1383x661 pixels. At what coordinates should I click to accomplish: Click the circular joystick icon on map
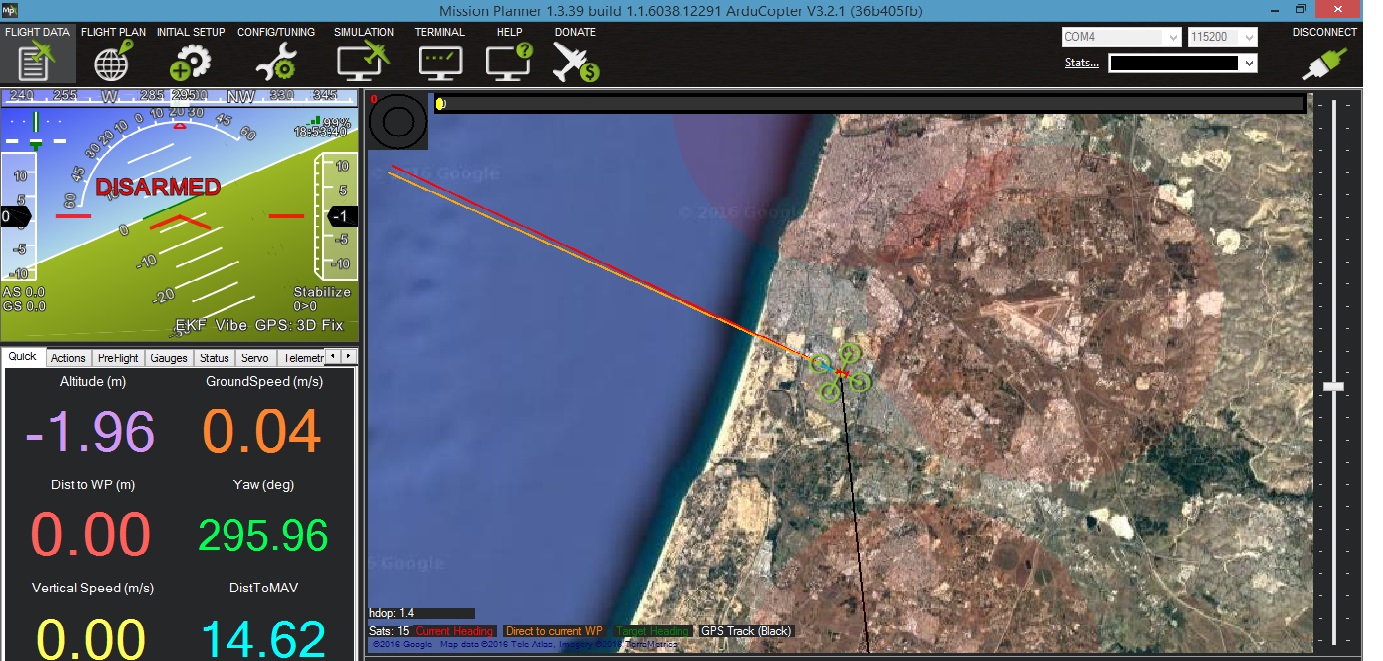[x=398, y=123]
